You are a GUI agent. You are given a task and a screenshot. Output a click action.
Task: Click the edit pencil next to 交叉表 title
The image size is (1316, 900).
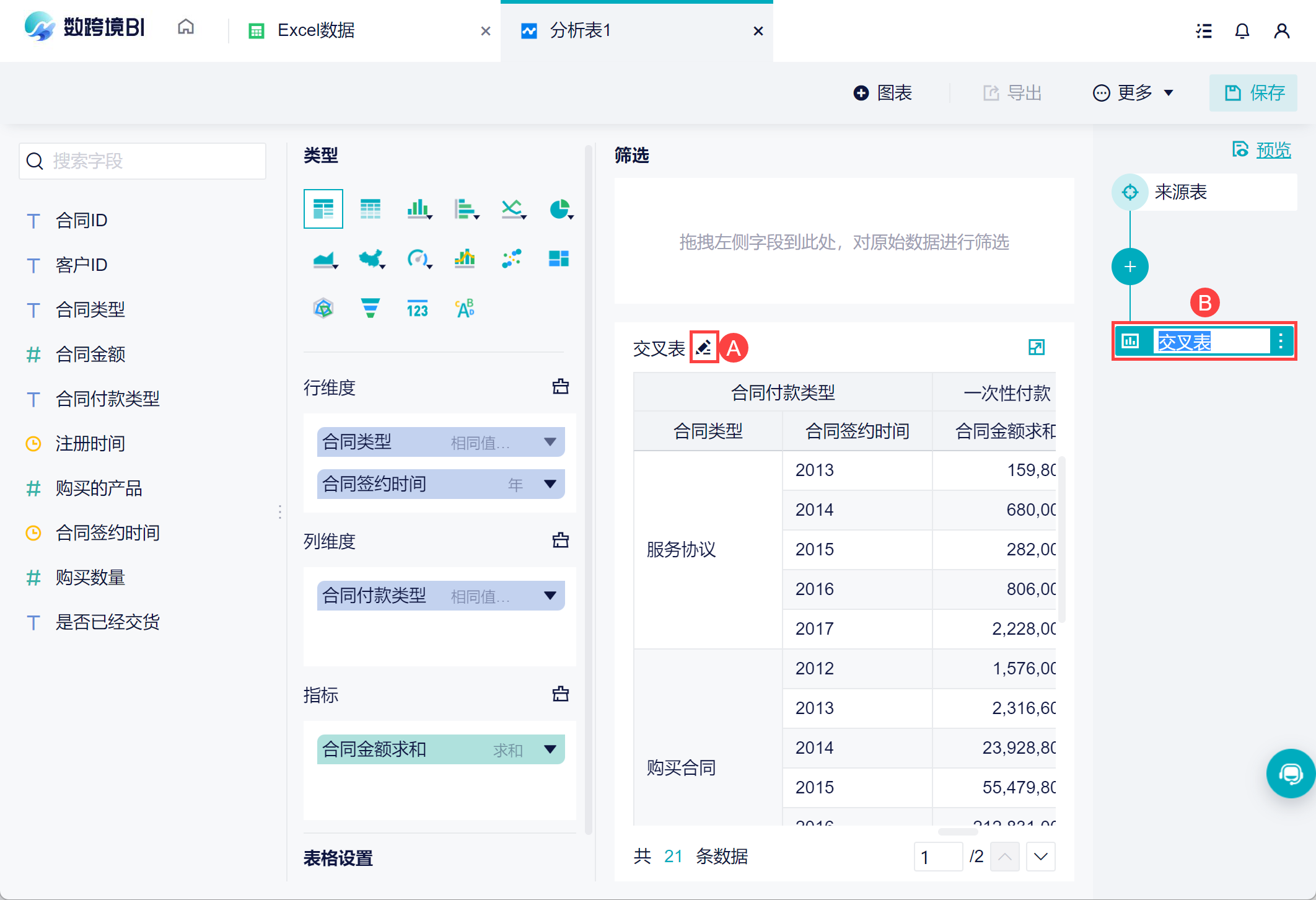click(703, 348)
